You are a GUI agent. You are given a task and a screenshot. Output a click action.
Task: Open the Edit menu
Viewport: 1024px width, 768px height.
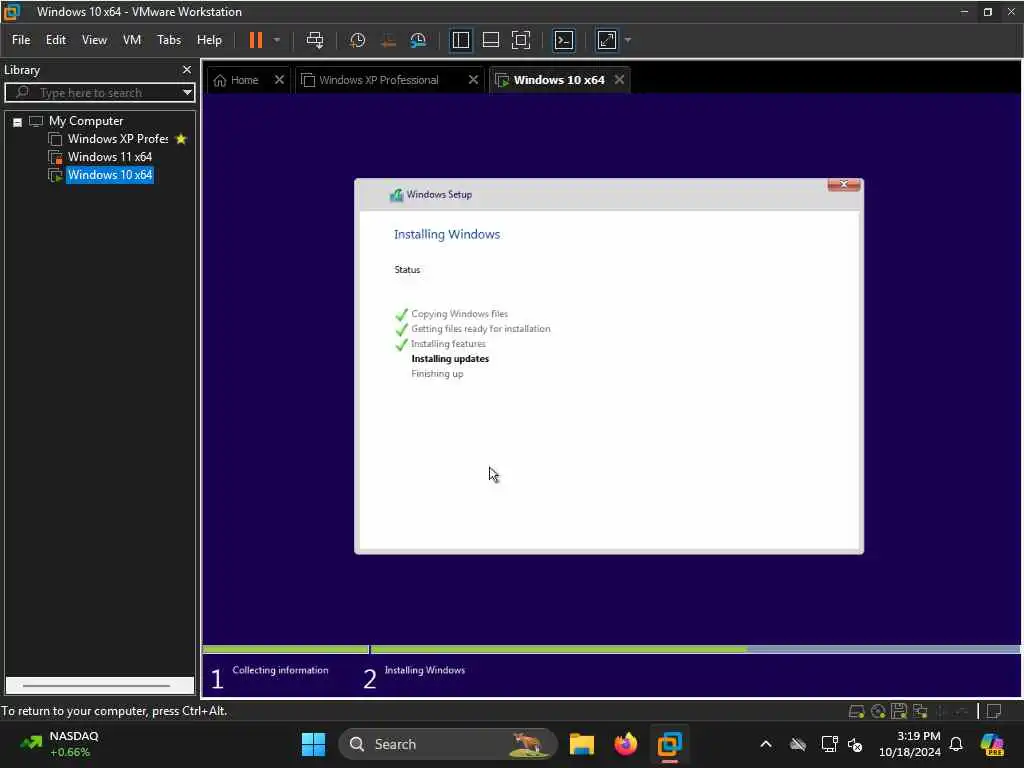(x=56, y=40)
